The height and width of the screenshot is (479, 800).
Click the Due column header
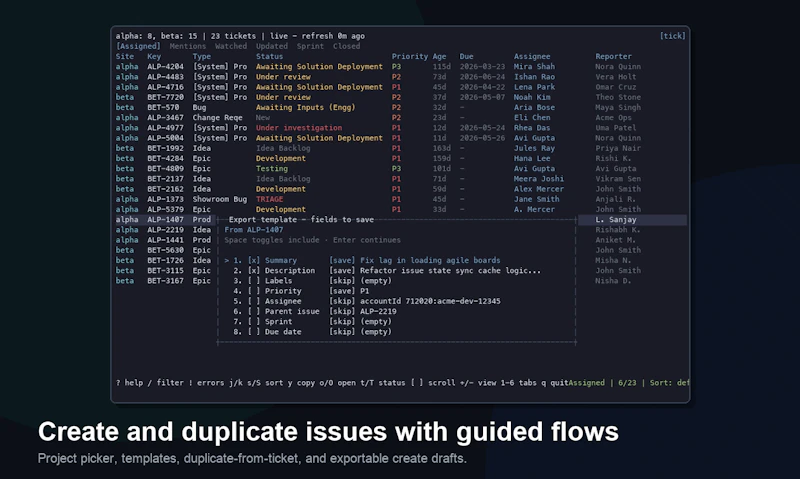point(466,57)
